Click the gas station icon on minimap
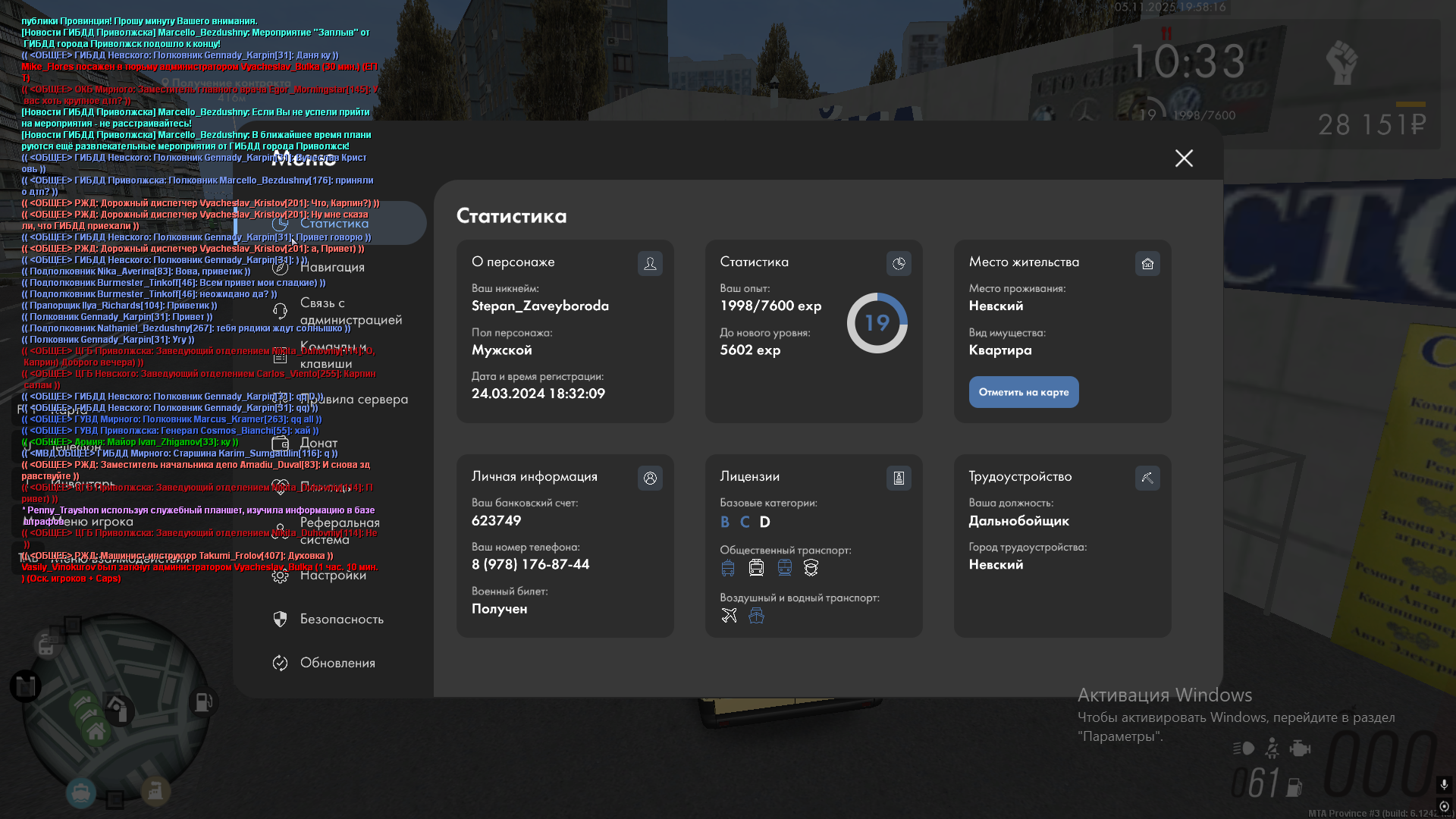The width and height of the screenshot is (1456, 819). (x=203, y=701)
